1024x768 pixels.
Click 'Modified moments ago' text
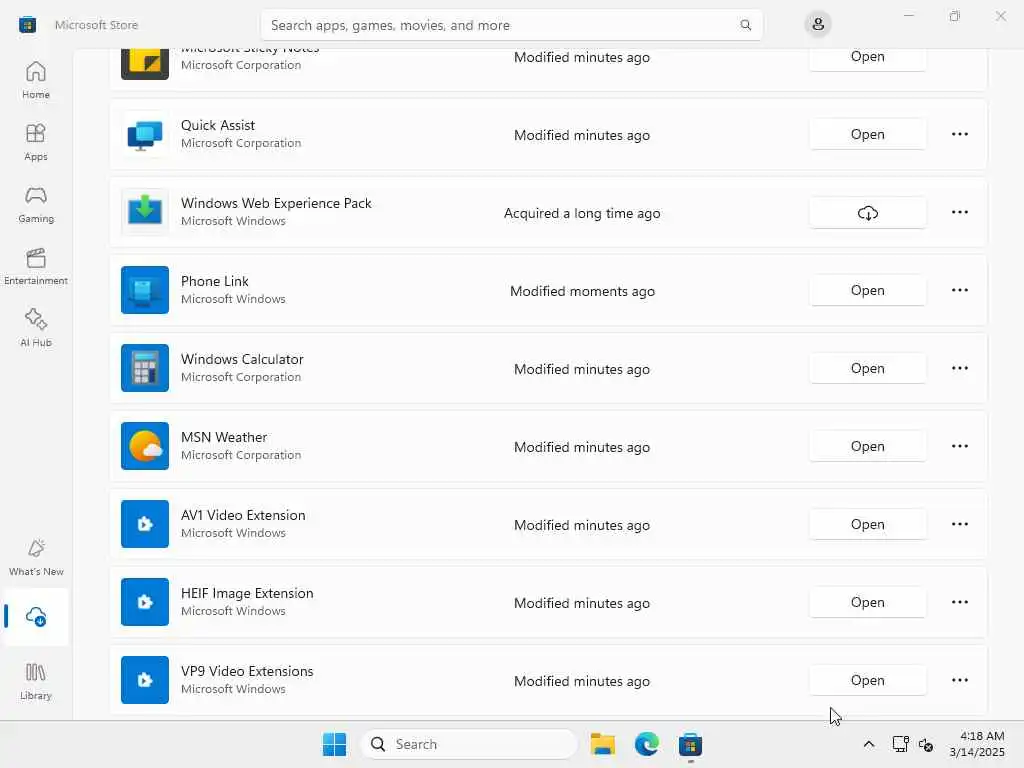pyautogui.click(x=582, y=291)
